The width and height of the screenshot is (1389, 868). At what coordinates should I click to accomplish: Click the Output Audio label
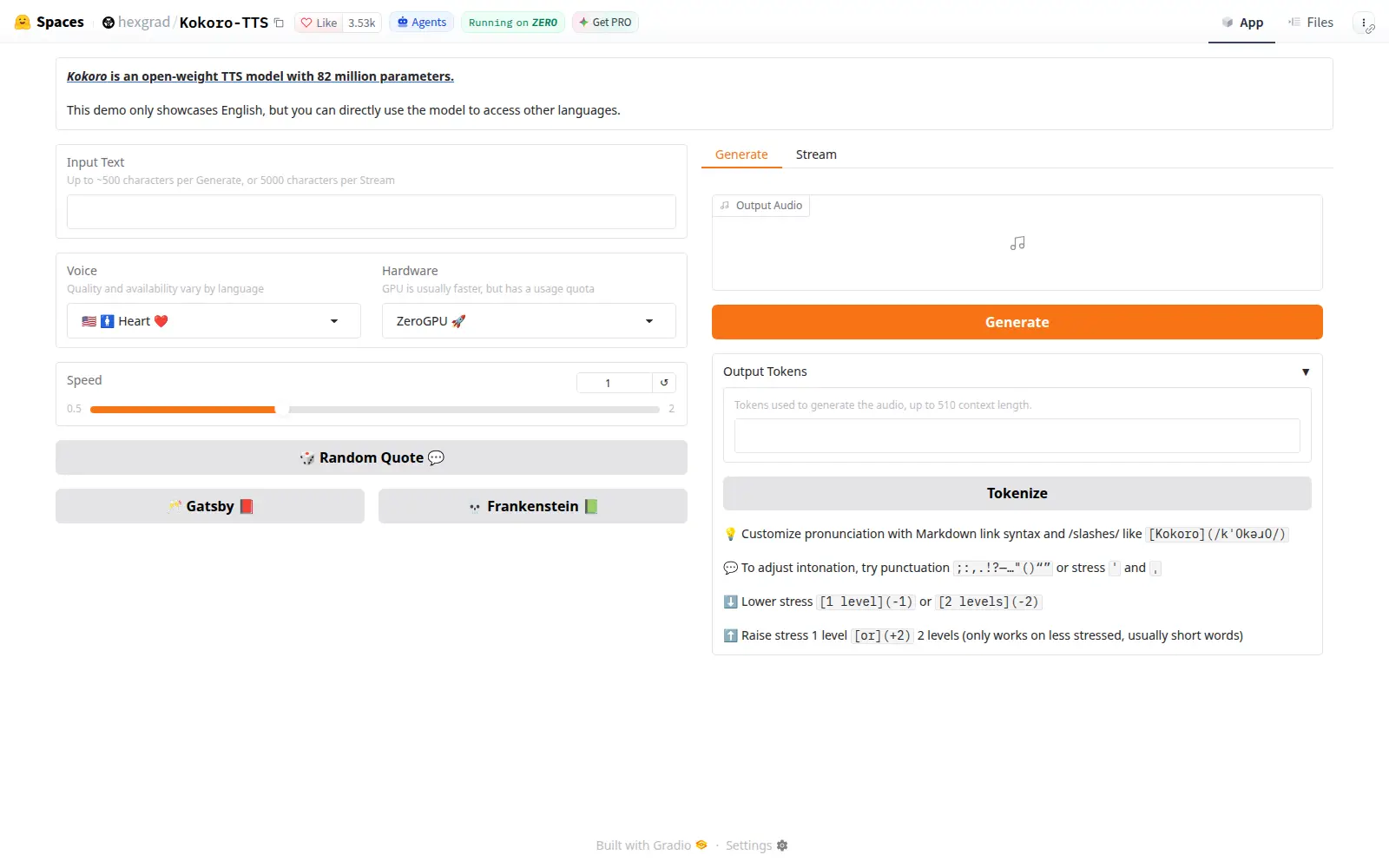point(761,206)
